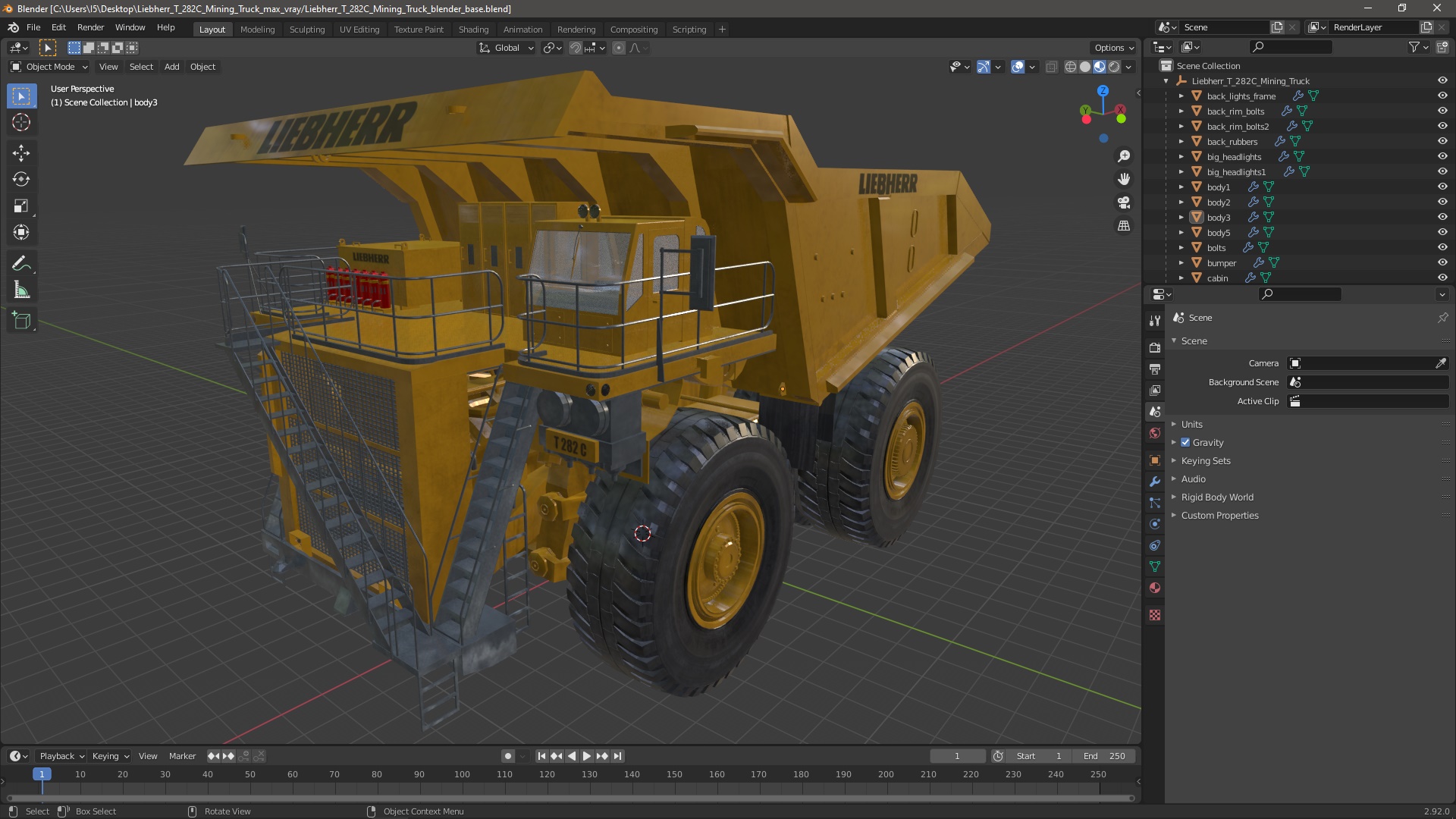Open the Global transform orientation dropdown

click(x=507, y=48)
